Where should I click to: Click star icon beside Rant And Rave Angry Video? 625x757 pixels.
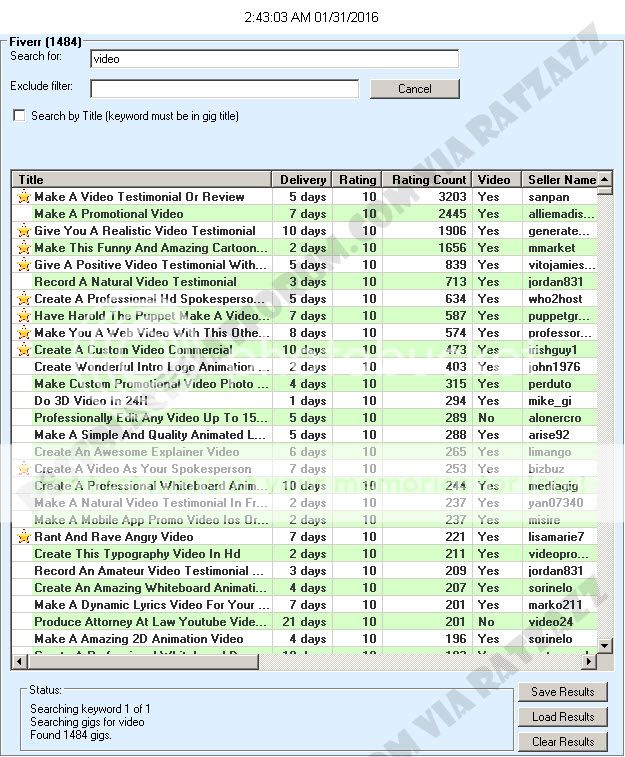tap(24, 537)
